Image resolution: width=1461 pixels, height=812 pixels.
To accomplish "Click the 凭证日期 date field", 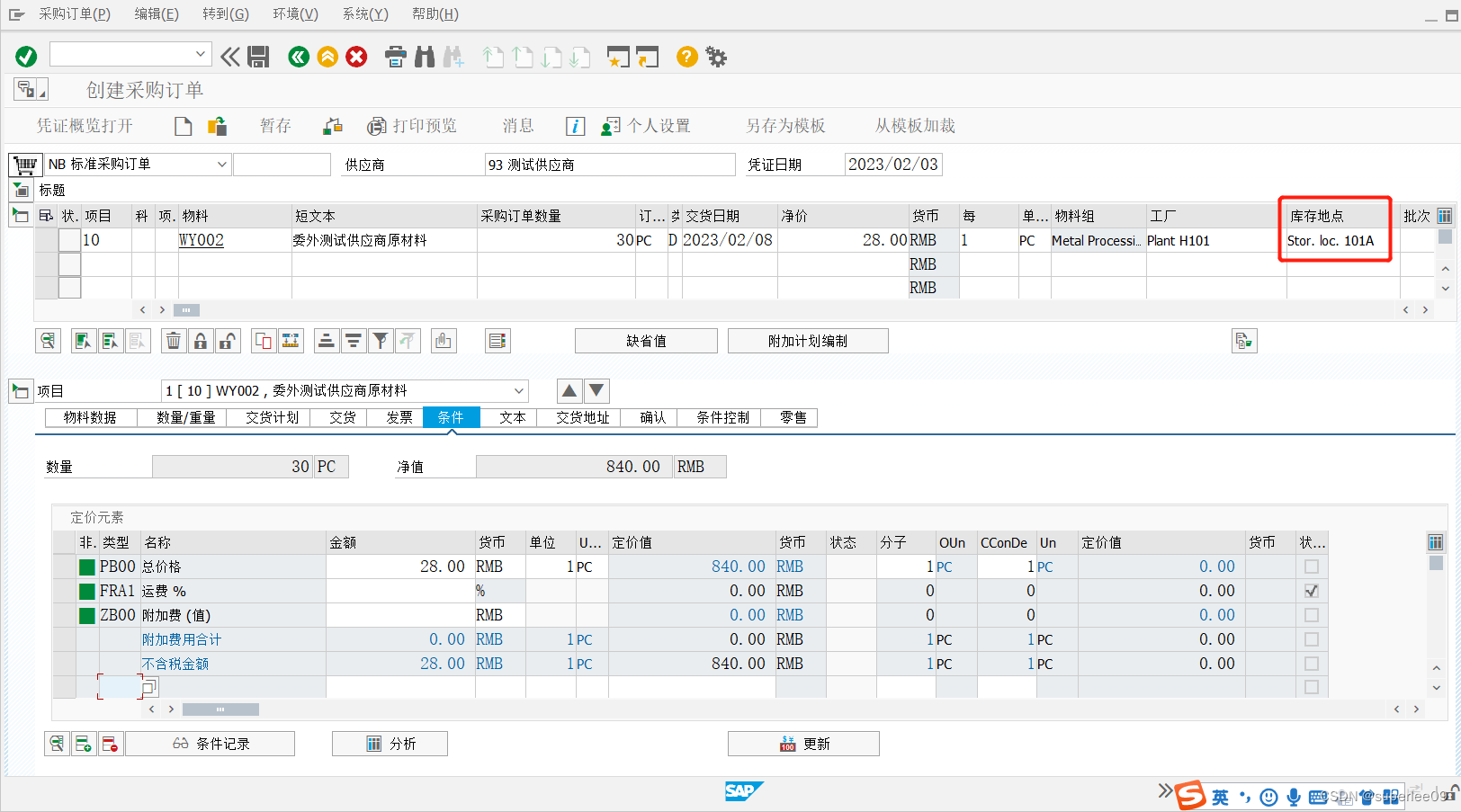I will 893,165.
